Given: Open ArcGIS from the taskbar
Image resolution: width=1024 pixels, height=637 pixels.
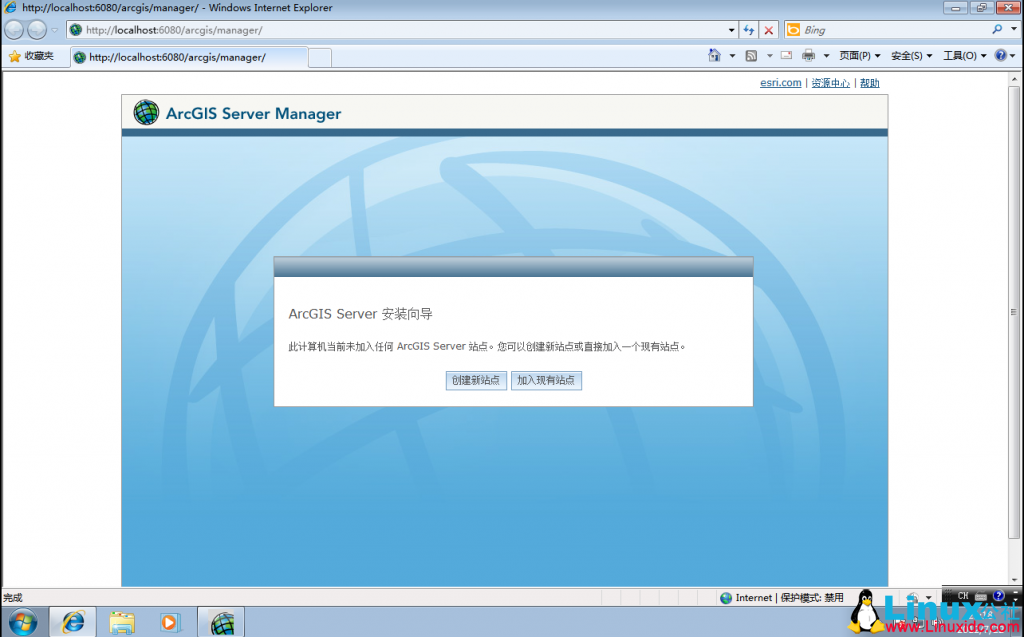Looking at the screenshot, I should tap(220, 620).
